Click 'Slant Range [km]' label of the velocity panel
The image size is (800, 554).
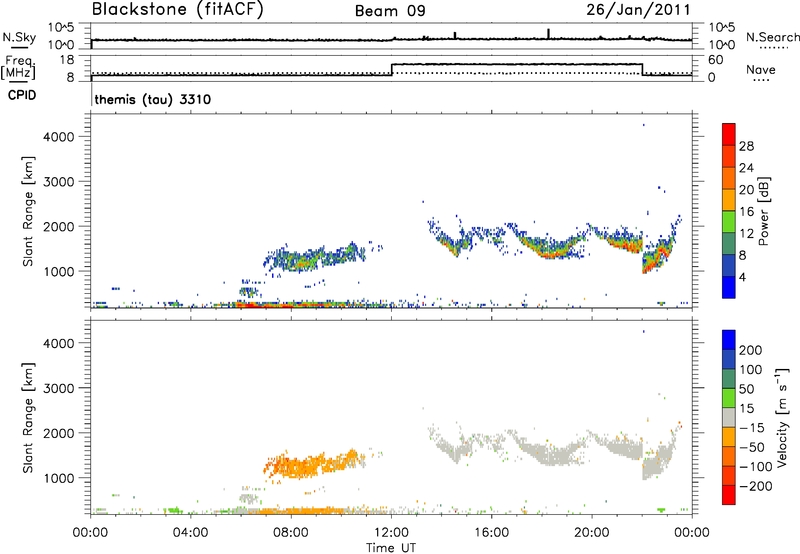pos(28,418)
